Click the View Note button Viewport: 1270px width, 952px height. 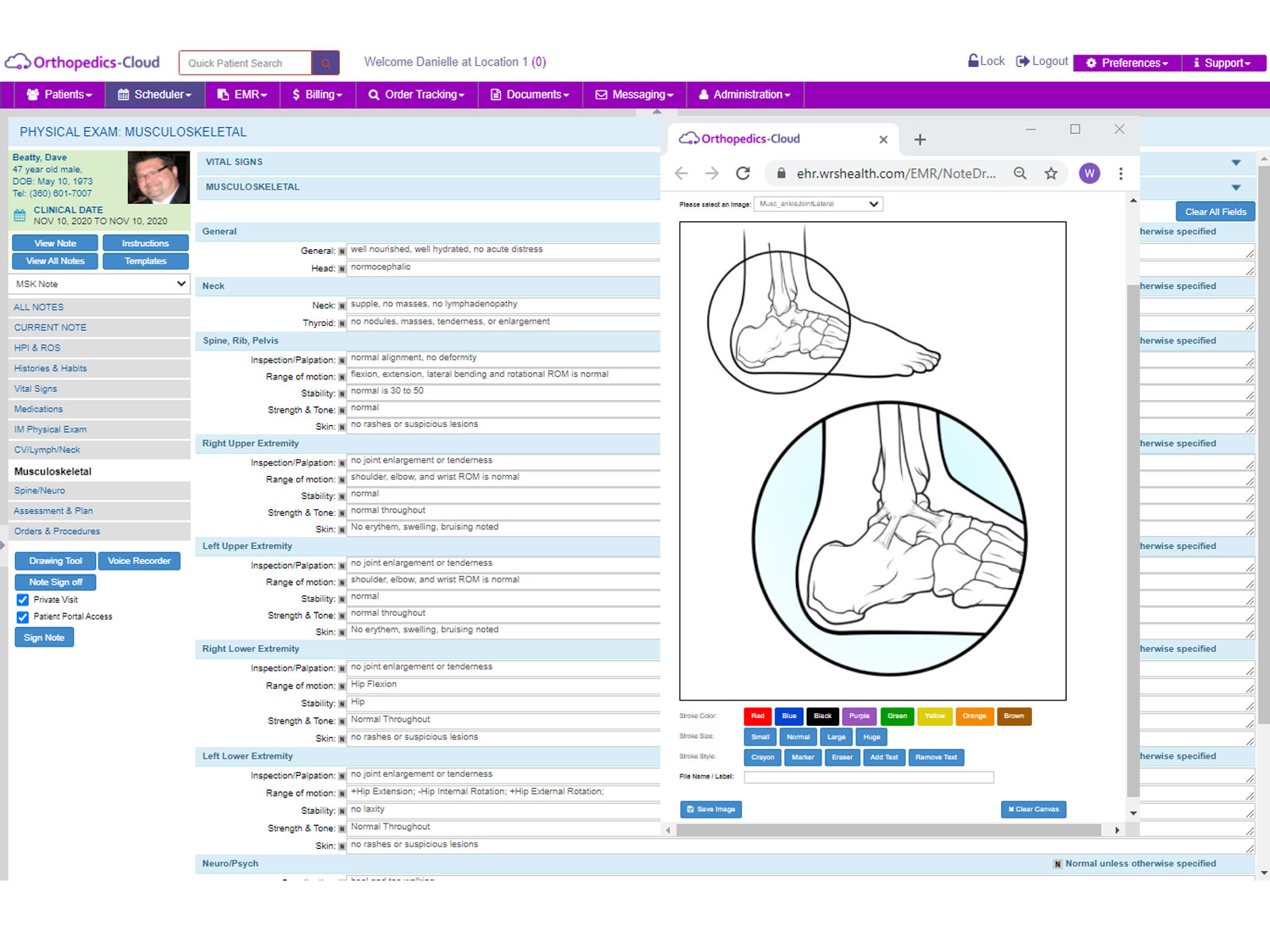pyautogui.click(x=56, y=244)
